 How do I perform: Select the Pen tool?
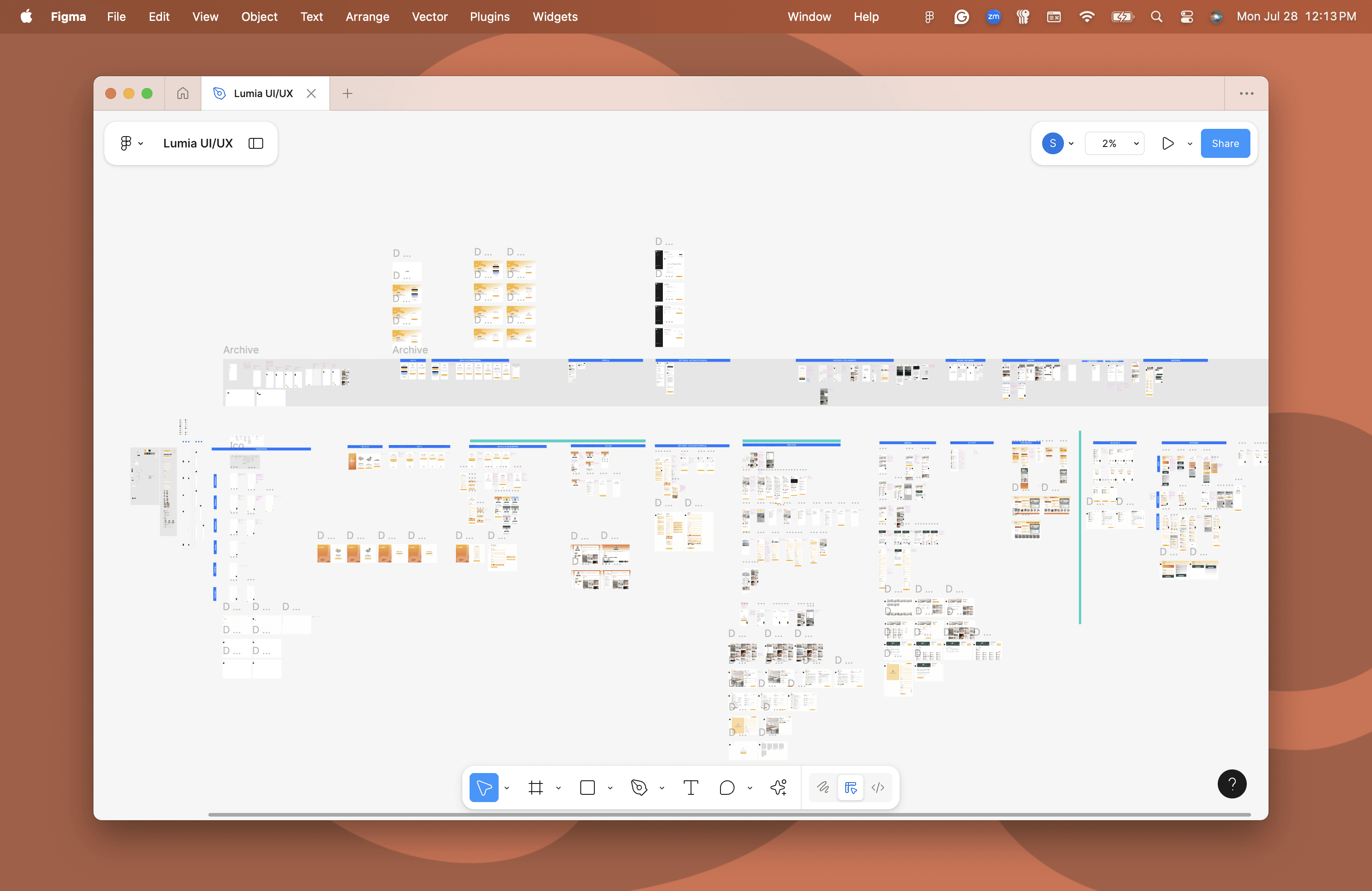(639, 787)
